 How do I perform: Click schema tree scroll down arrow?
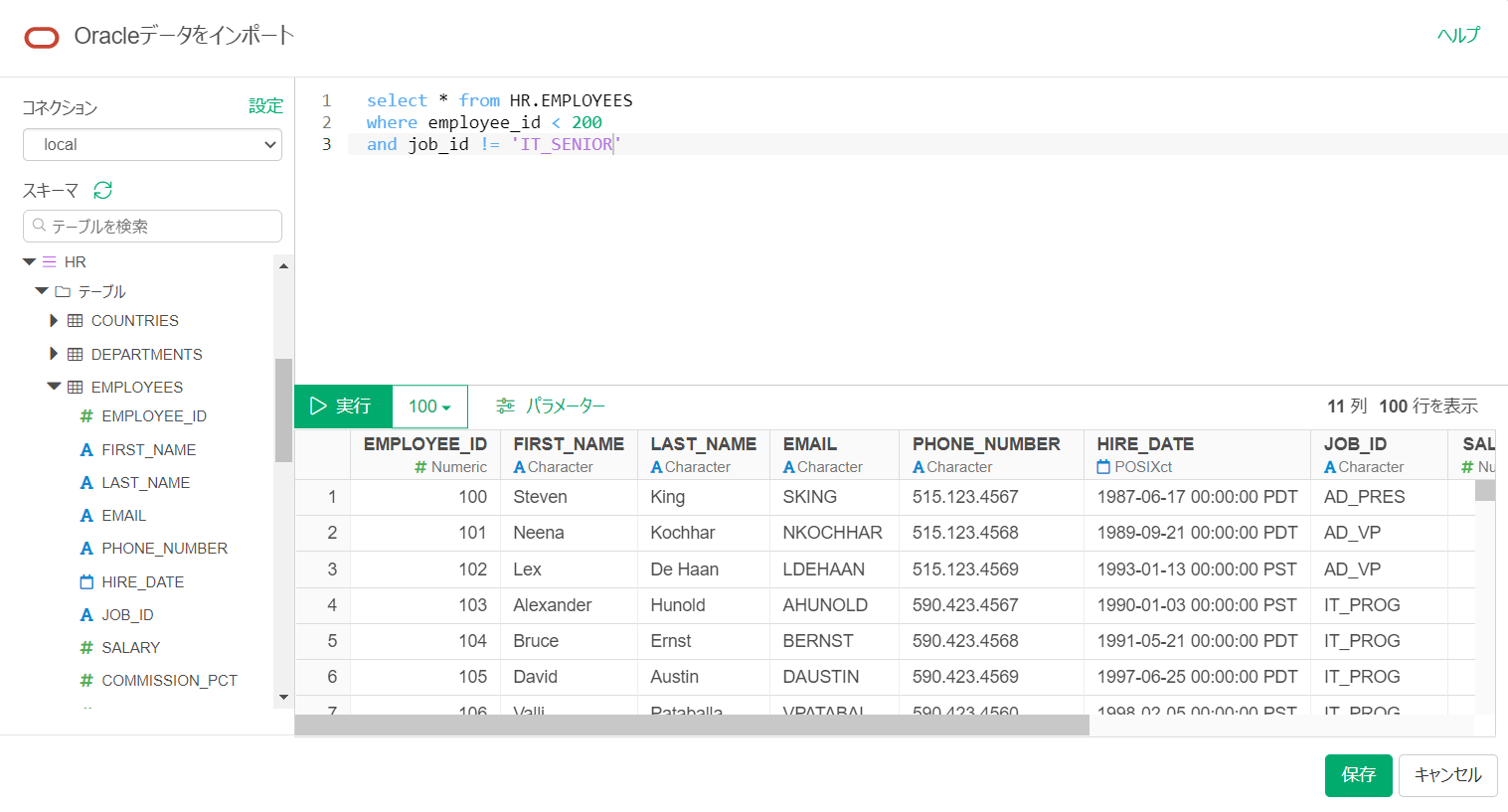[x=283, y=698]
